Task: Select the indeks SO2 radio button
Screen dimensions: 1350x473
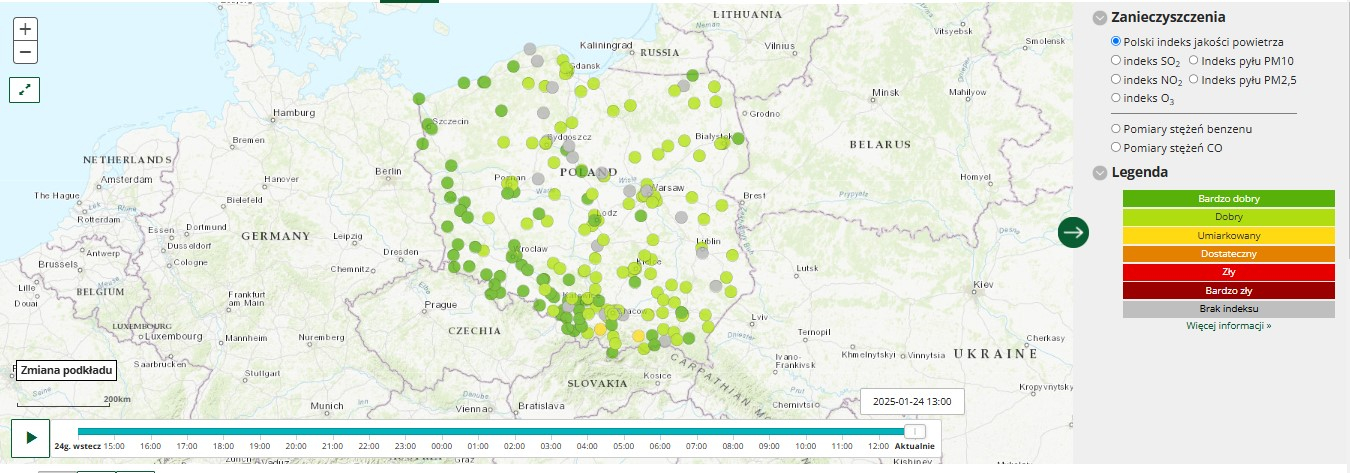Action: tap(1116, 61)
